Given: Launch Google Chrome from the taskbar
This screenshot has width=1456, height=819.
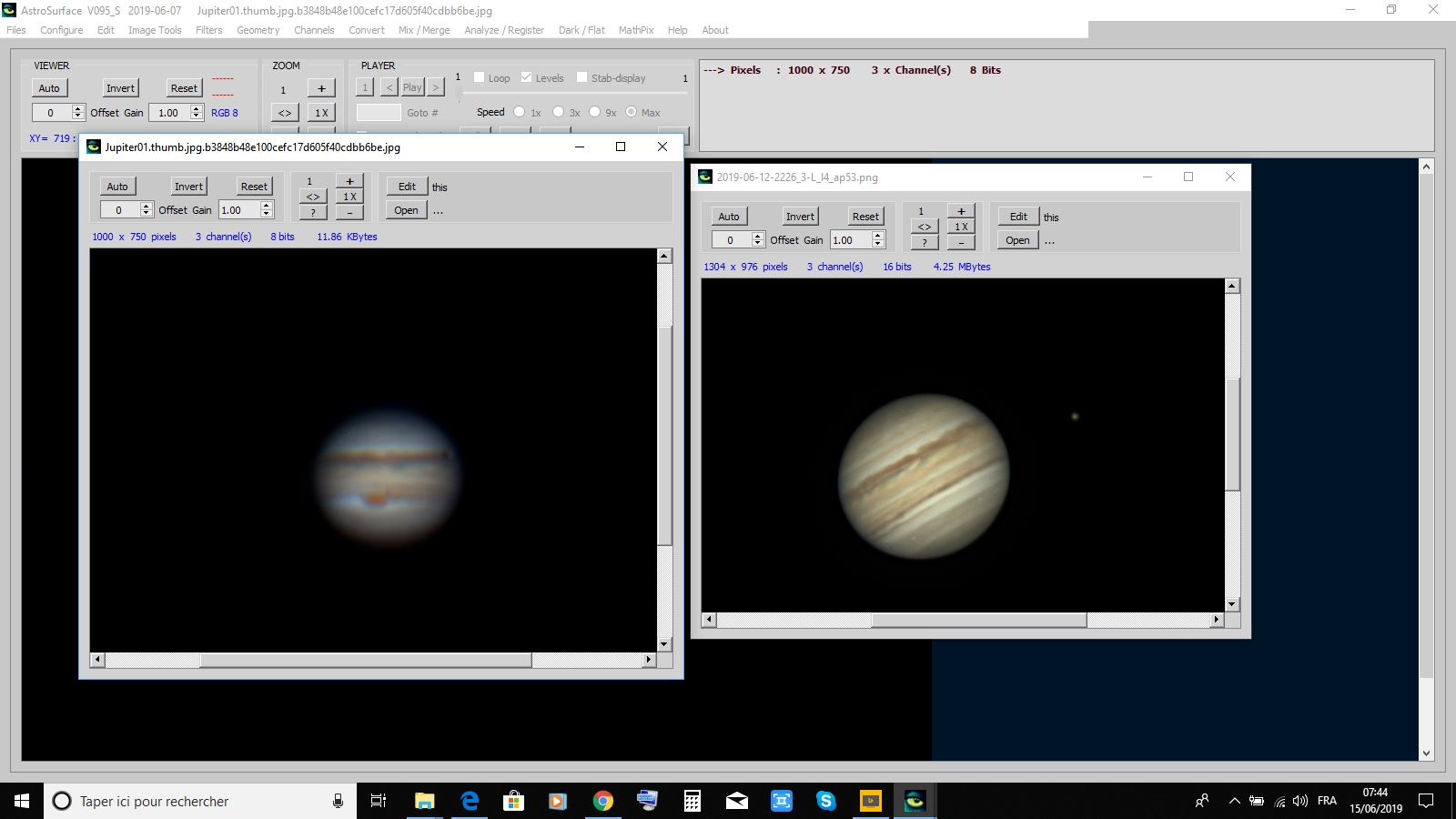Looking at the screenshot, I should click(602, 801).
